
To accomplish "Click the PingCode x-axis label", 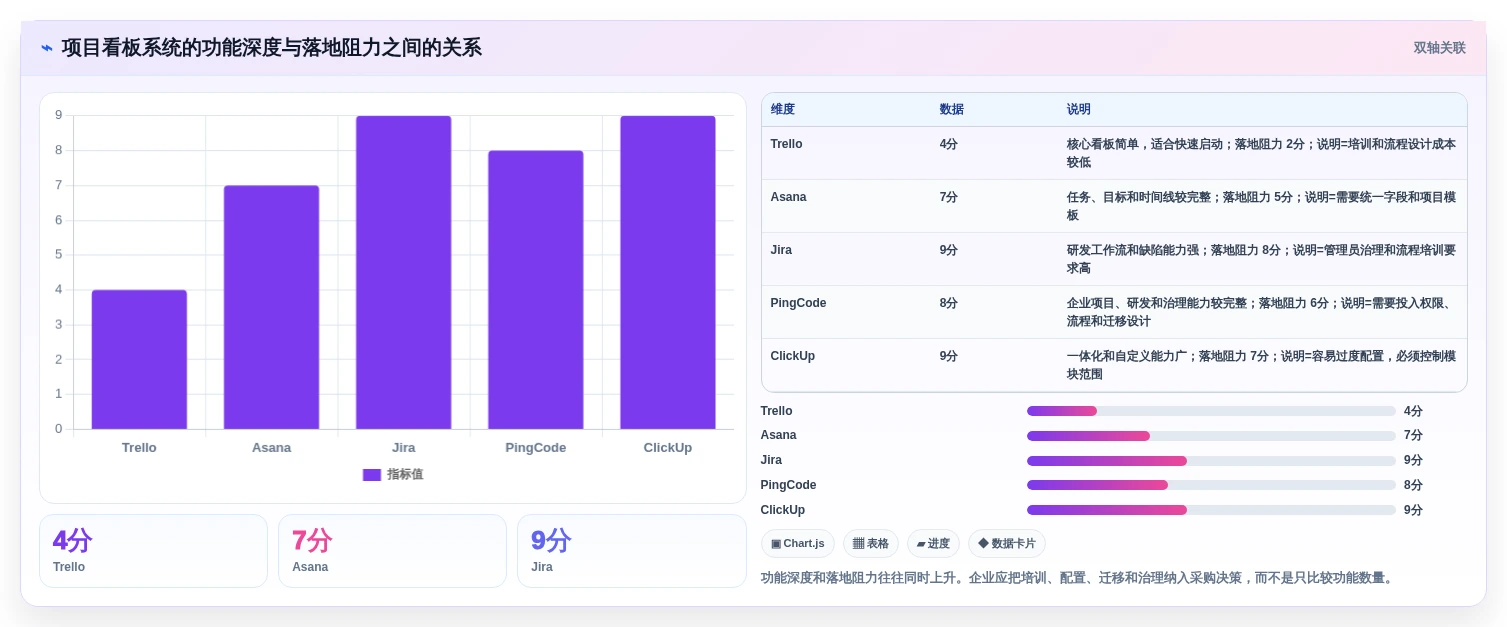I will coord(535,448).
